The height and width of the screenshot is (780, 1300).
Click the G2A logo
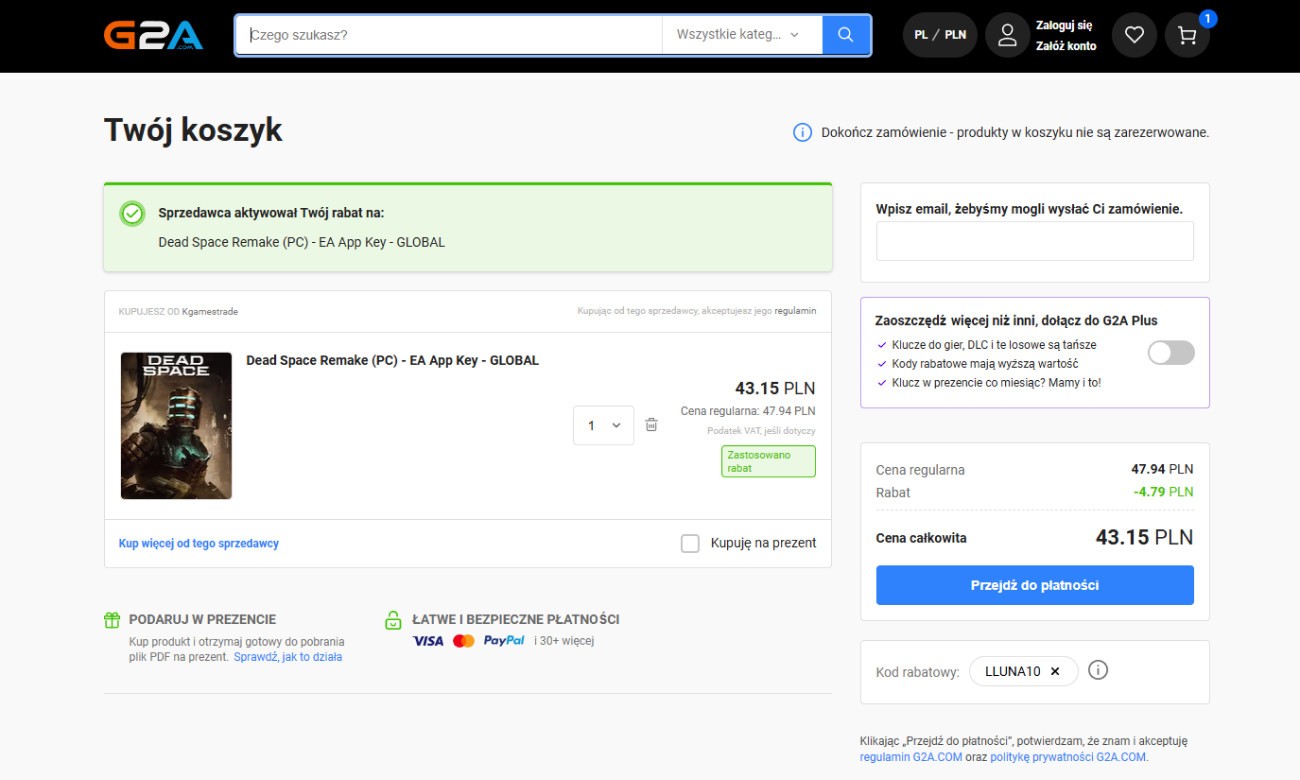coord(153,35)
